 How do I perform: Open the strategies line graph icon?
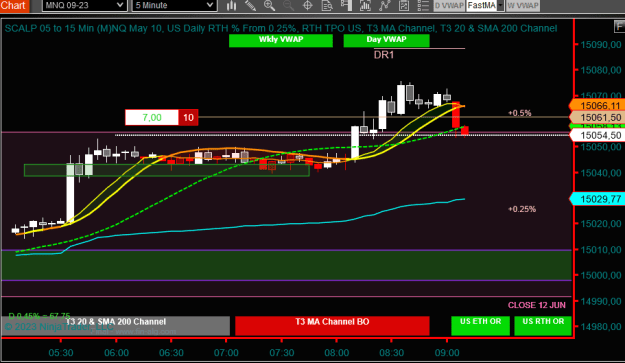385,5
